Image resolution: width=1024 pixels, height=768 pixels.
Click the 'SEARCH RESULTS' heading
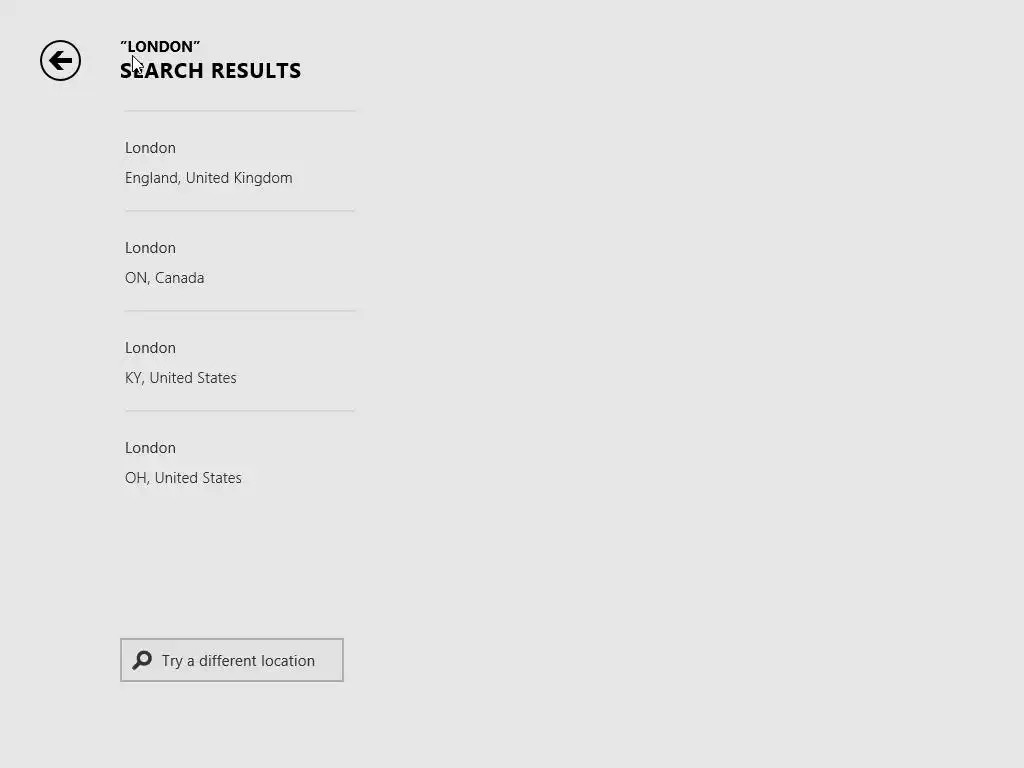pos(210,71)
